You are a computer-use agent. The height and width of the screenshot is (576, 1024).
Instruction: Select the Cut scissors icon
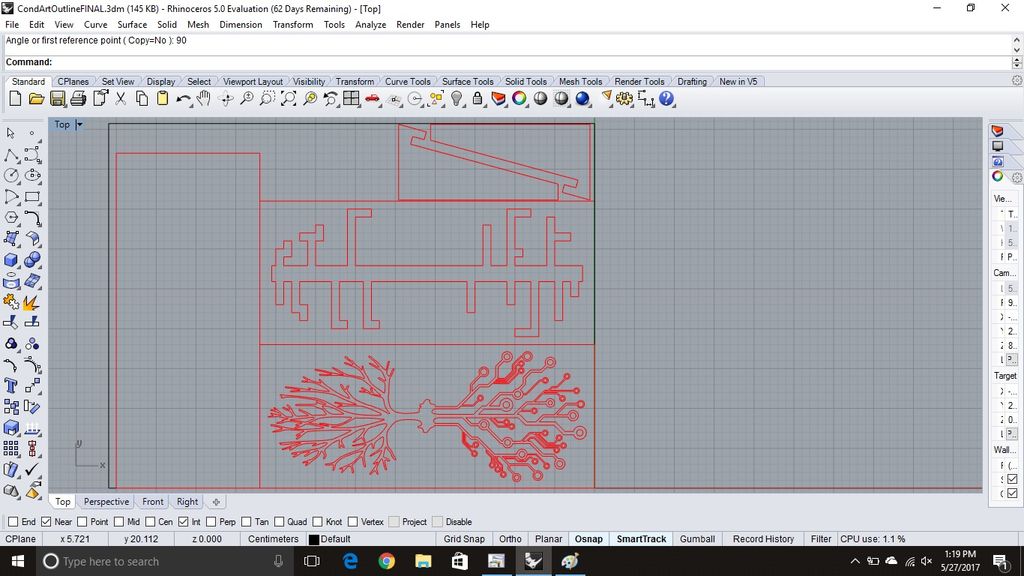[120, 99]
